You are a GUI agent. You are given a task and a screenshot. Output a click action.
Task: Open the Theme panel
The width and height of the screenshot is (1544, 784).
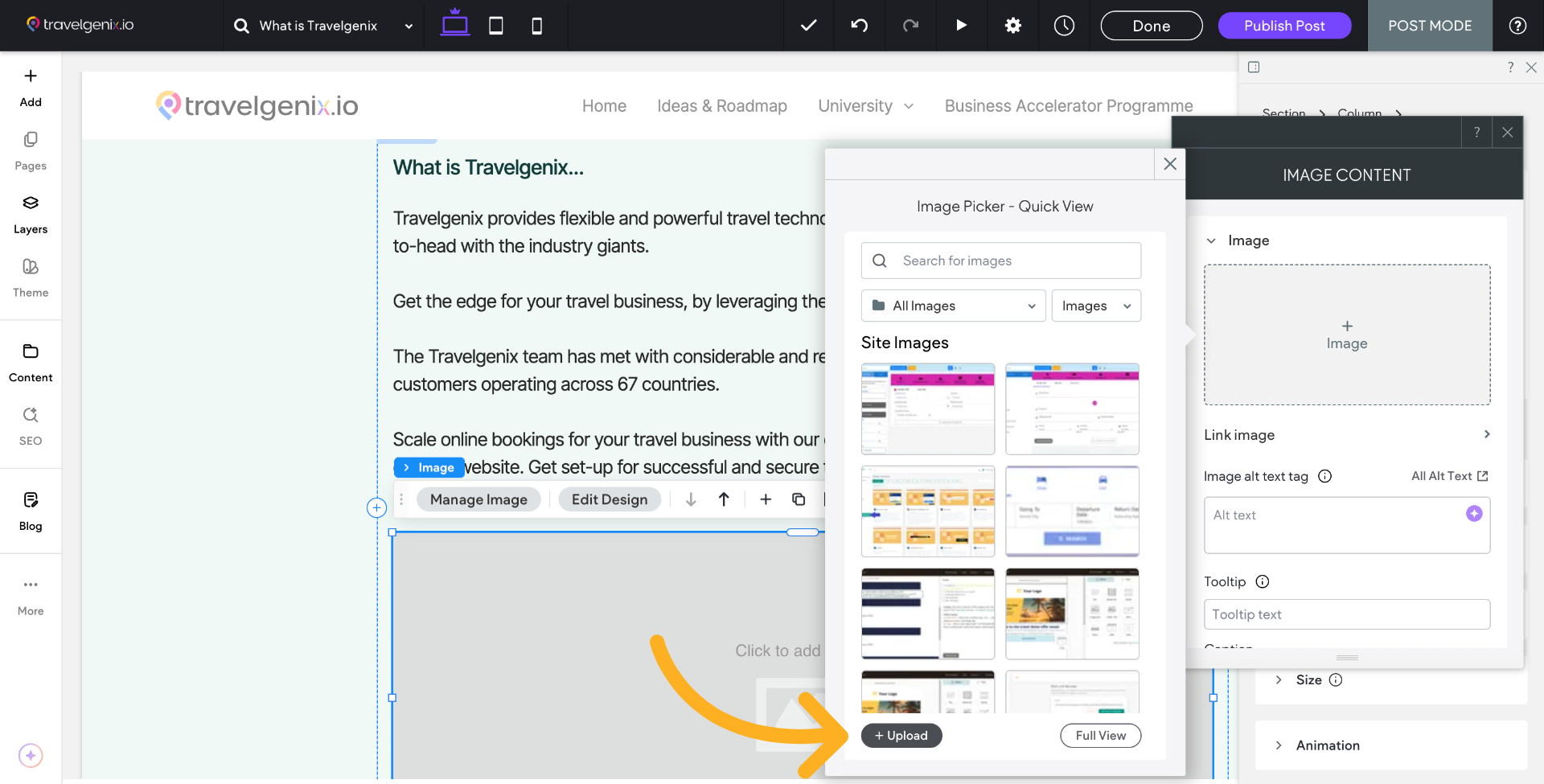(31, 277)
